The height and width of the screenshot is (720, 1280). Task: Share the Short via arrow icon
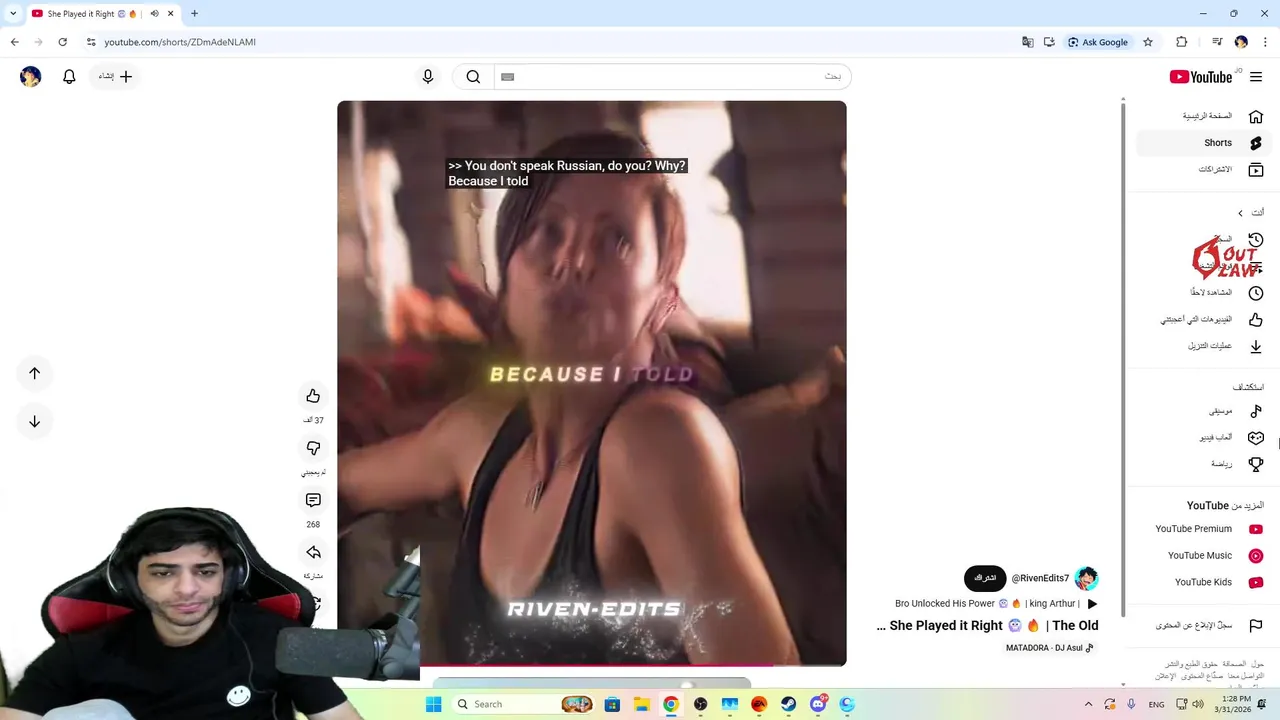[x=313, y=552]
